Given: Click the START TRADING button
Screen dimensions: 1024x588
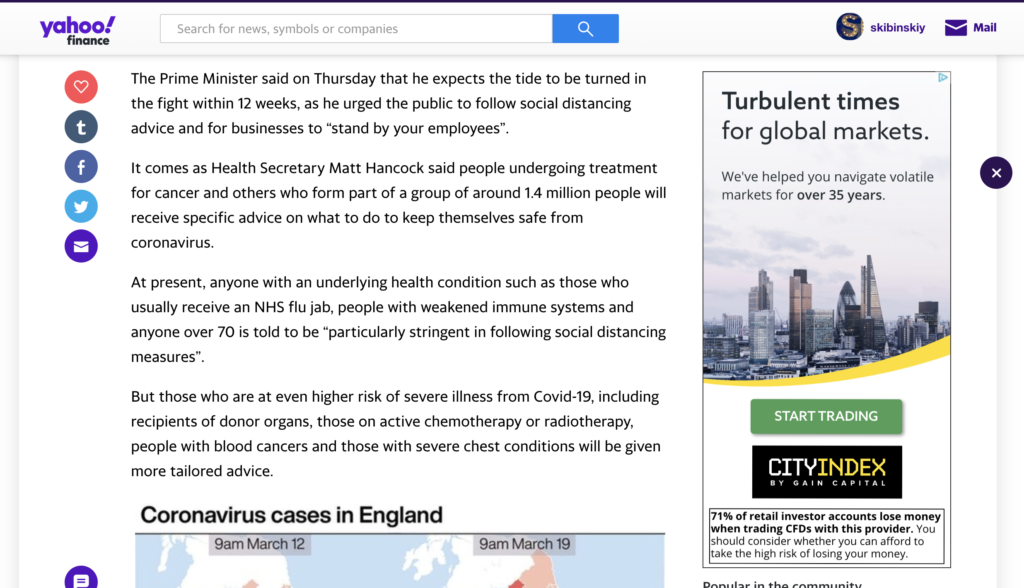Looking at the screenshot, I should (x=826, y=416).
